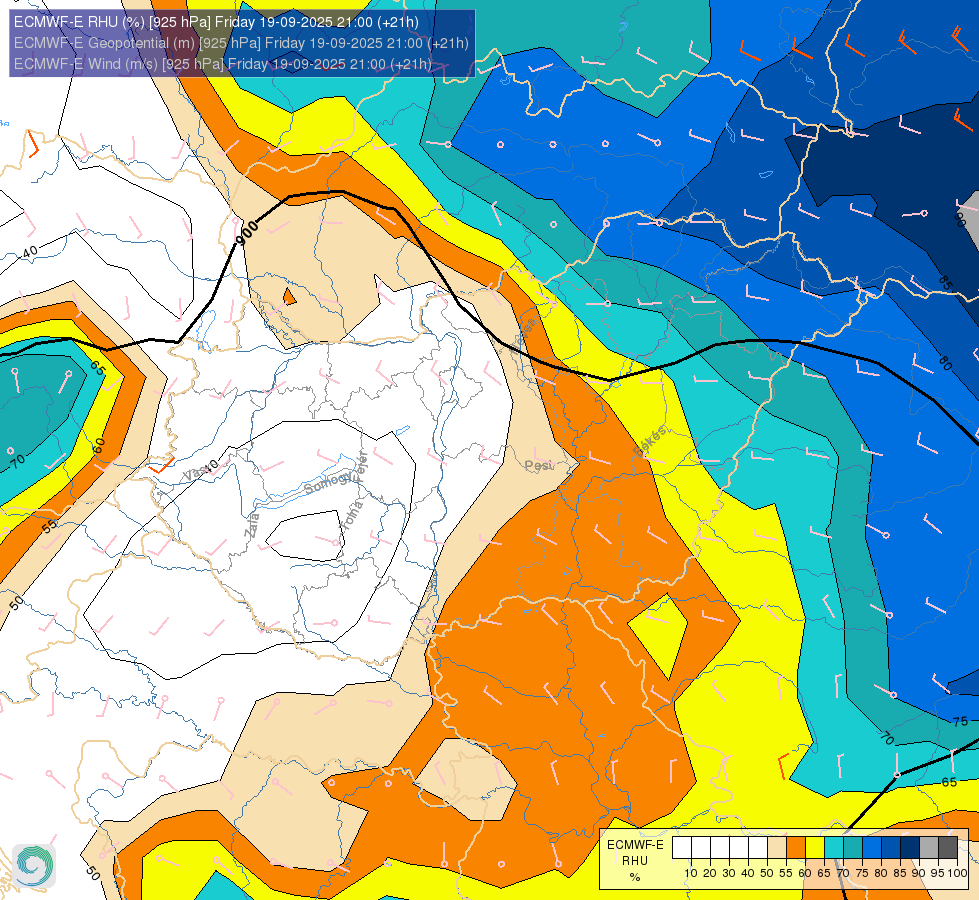
Task: Pick the yellow 60–65 legend swatch
Action: tap(815, 848)
